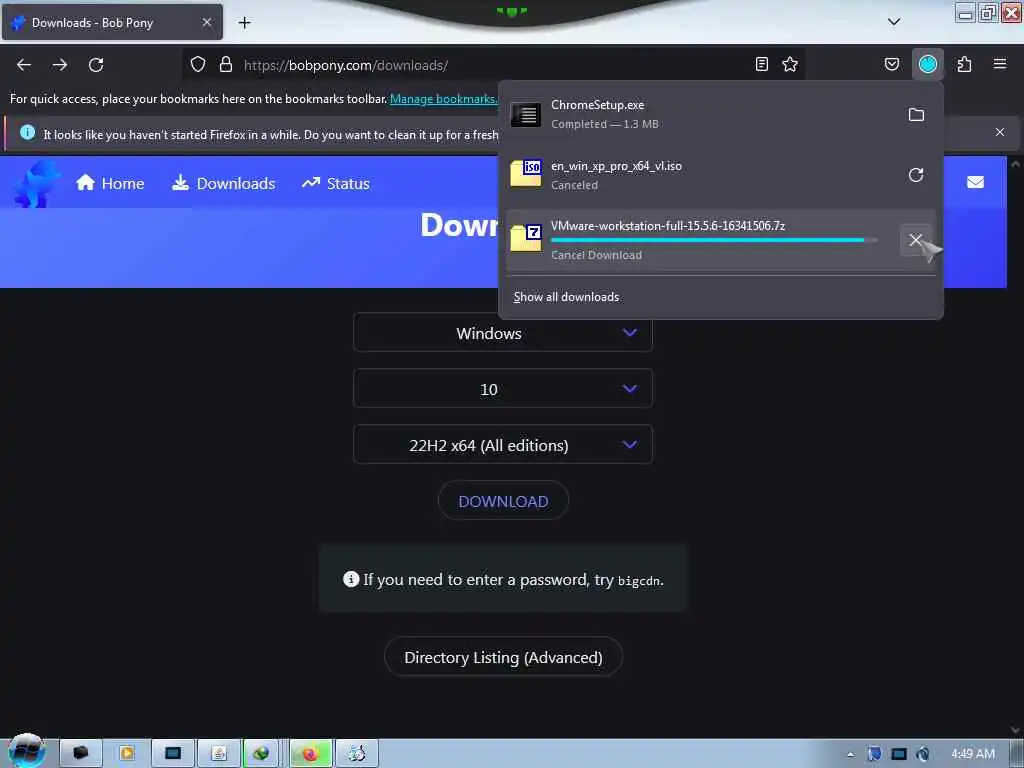Image resolution: width=1024 pixels, height=768 pixels.
Task: Open Manage bookmarks link
Action: [444, 99]
